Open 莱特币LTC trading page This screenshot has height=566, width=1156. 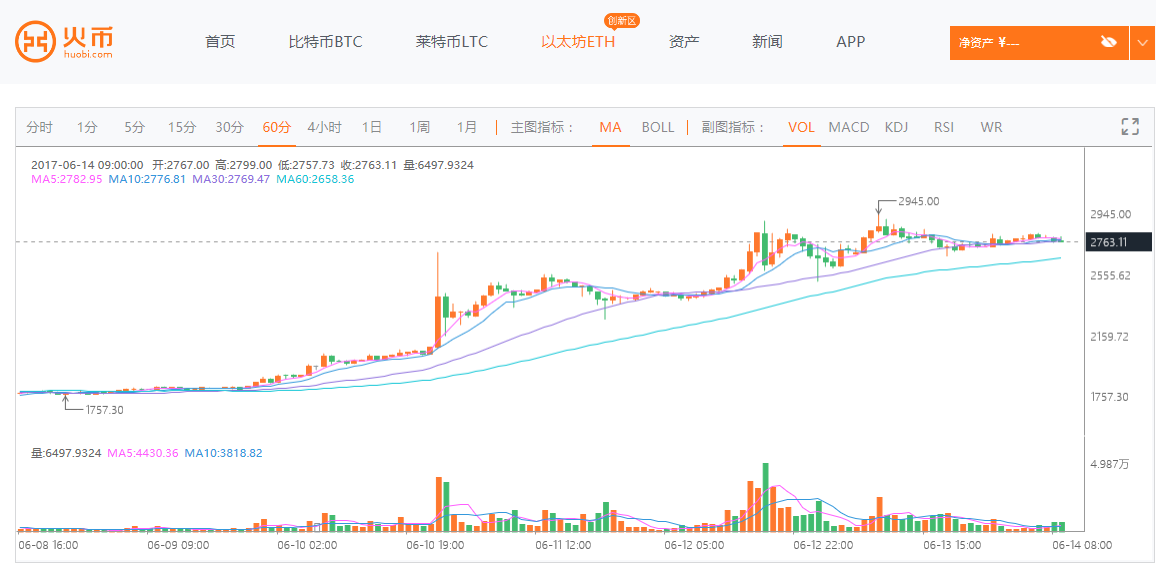[x=452, y=42]
